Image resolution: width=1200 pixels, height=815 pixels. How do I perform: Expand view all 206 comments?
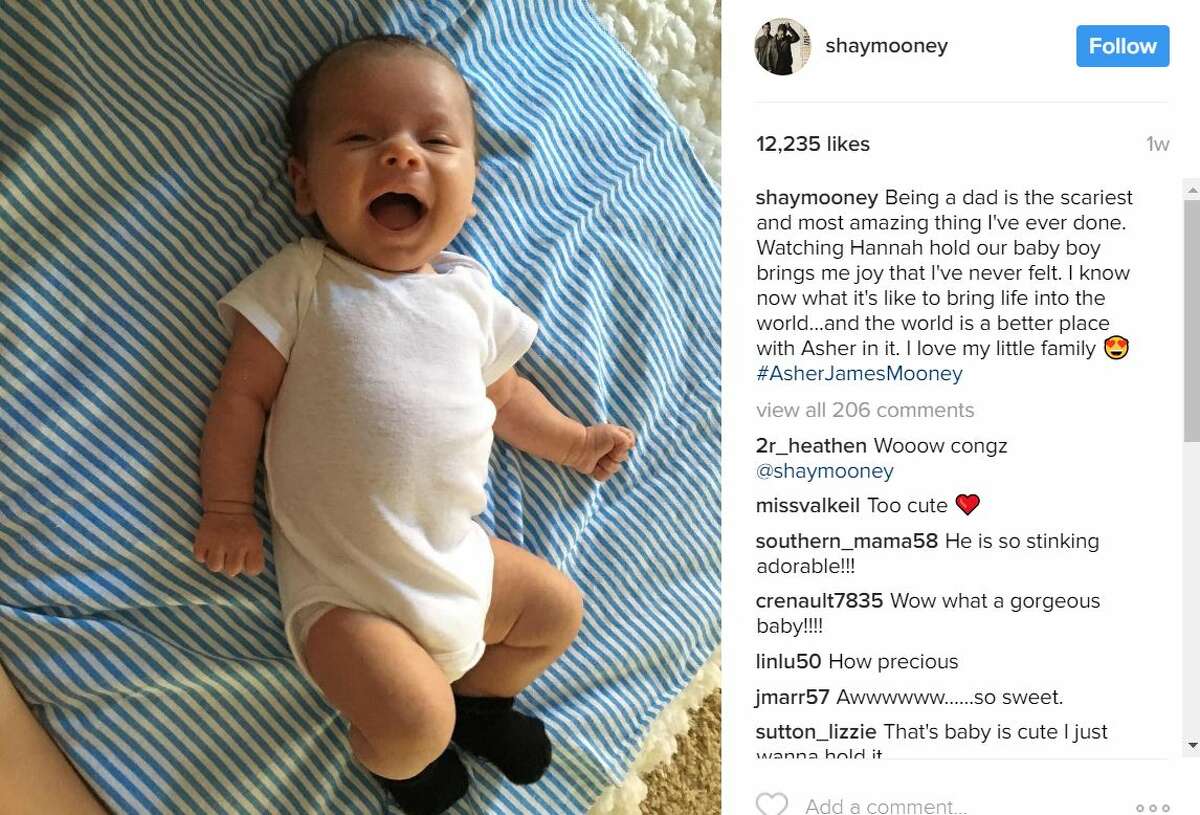(865, 410)
